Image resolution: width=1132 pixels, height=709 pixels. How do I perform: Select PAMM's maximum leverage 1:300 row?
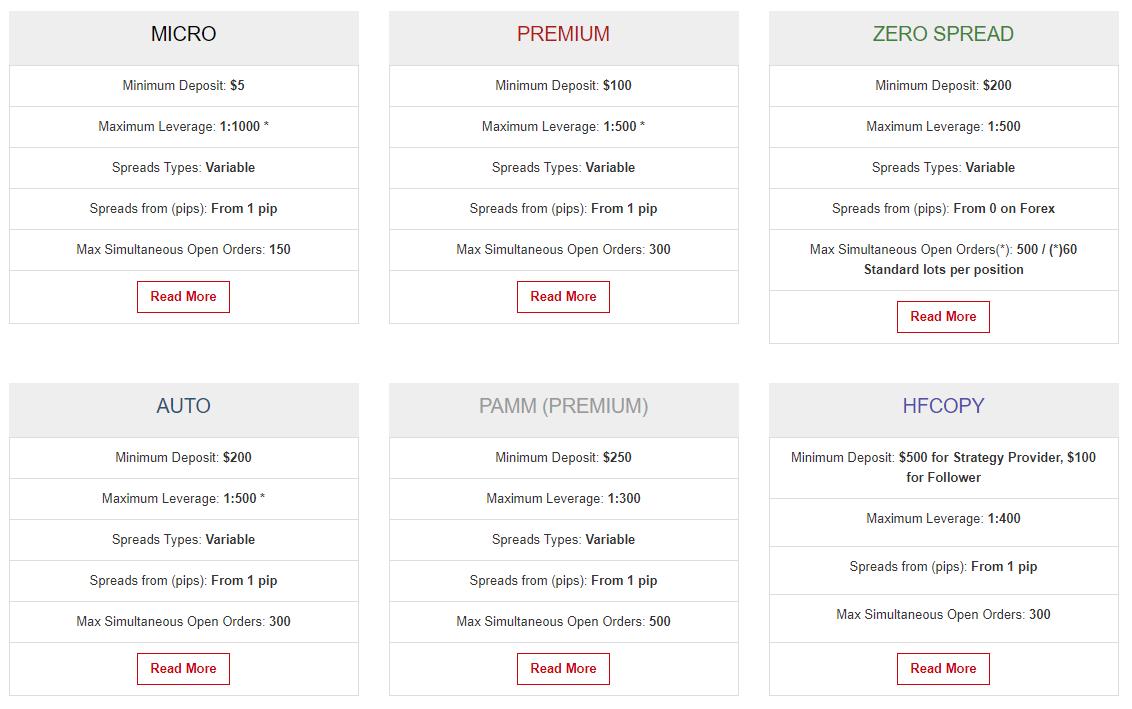563,499
